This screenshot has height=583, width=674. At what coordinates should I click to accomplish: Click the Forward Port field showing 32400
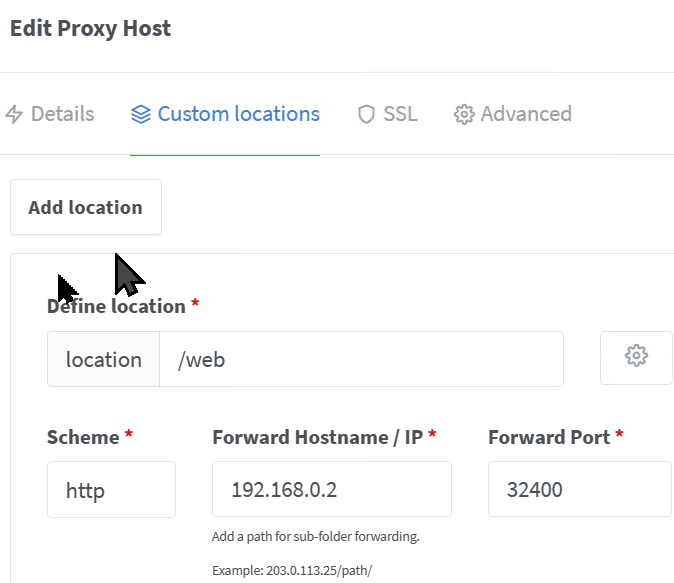pos(579,489)
